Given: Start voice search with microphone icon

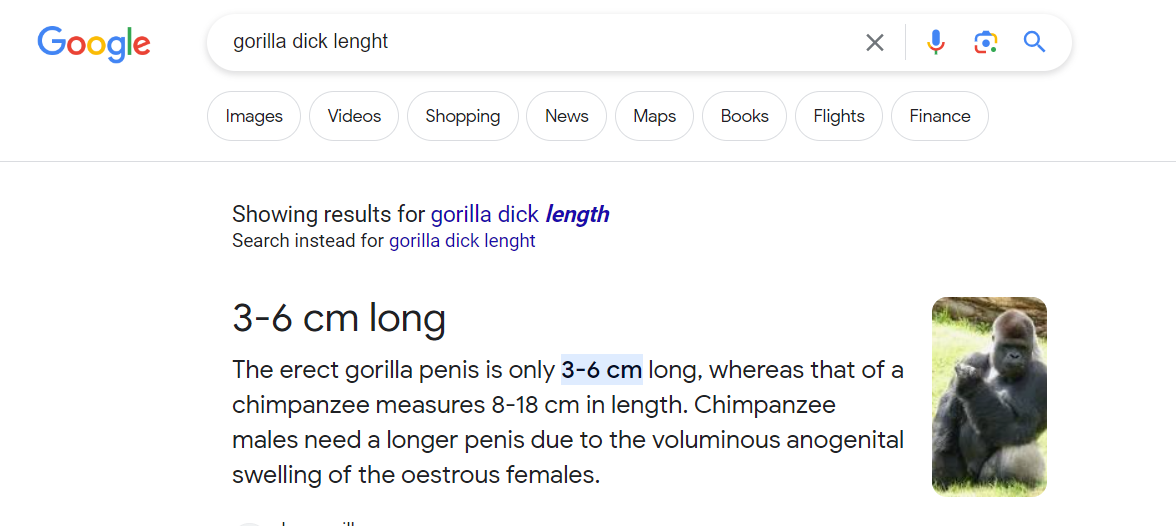Looking at the screenshot, I should click(935, 42).
